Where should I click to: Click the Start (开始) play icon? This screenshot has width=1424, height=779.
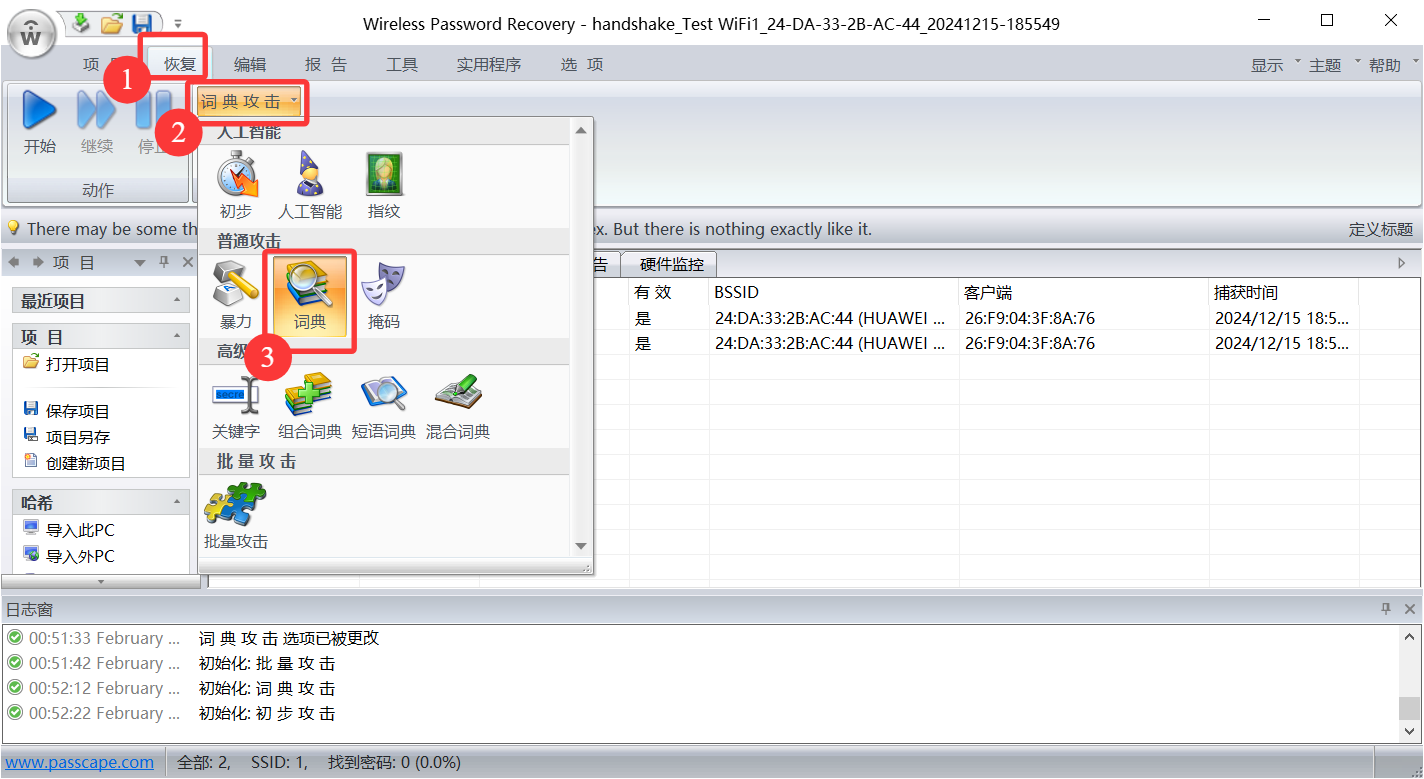click(x=39, y=109)
